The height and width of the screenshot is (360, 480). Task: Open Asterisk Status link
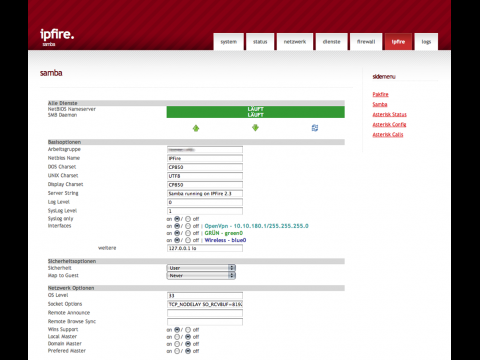[x=389, y=114]
